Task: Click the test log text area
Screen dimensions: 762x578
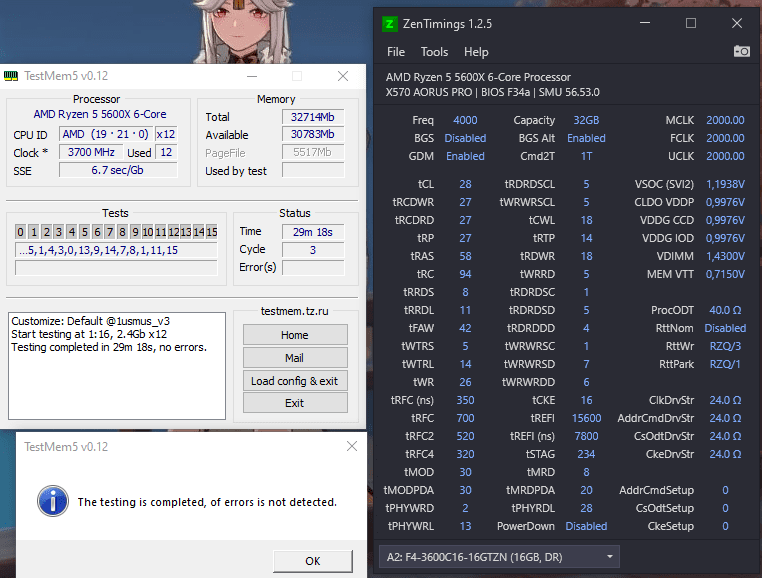Action: click(117, 366)
